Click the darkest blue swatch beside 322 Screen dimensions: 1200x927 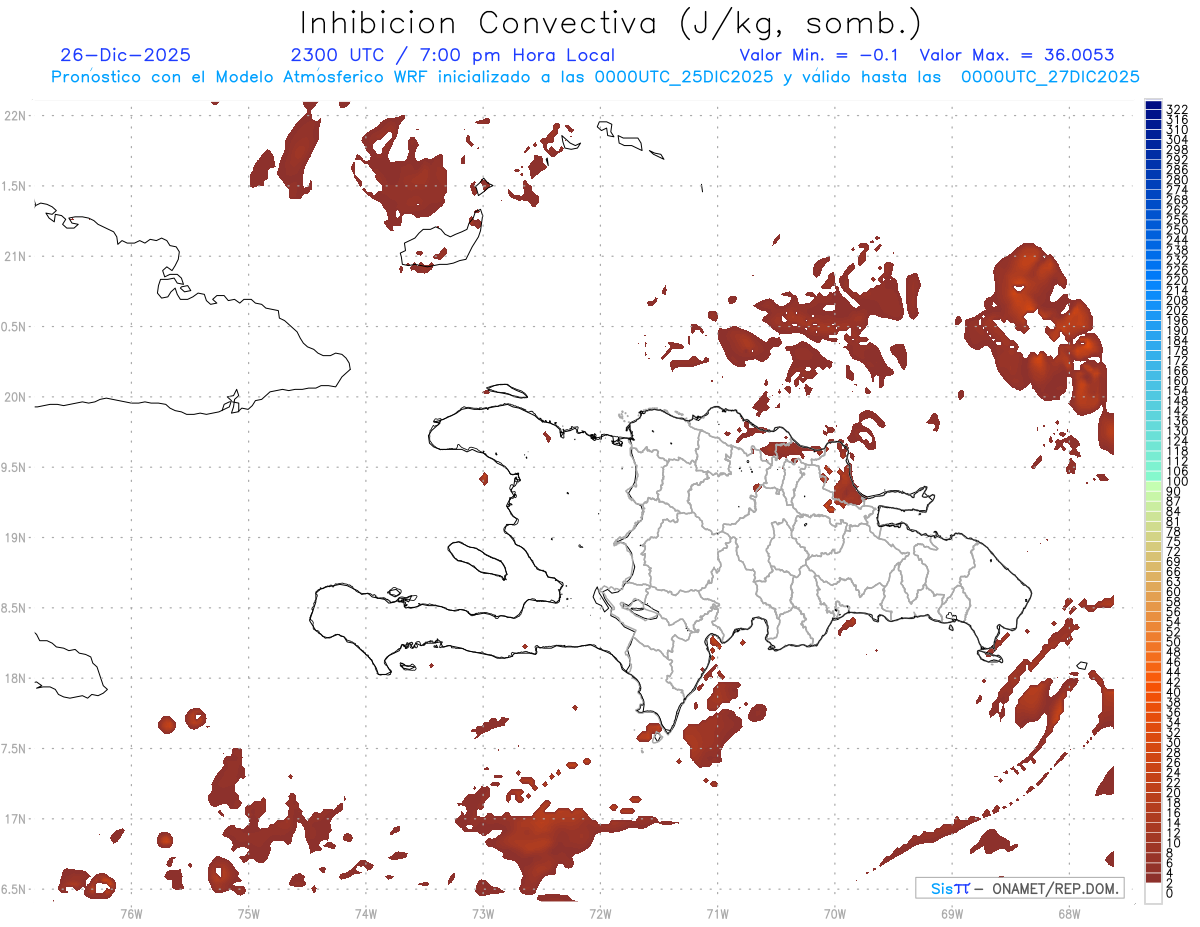coord(1153,107)
